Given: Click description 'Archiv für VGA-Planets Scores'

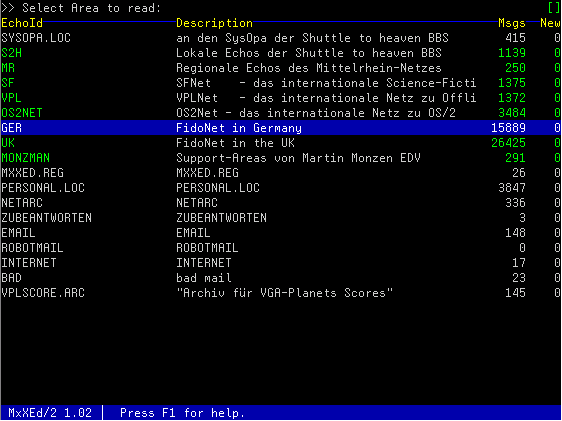Looking at the screenshot, I should point(285,293).
